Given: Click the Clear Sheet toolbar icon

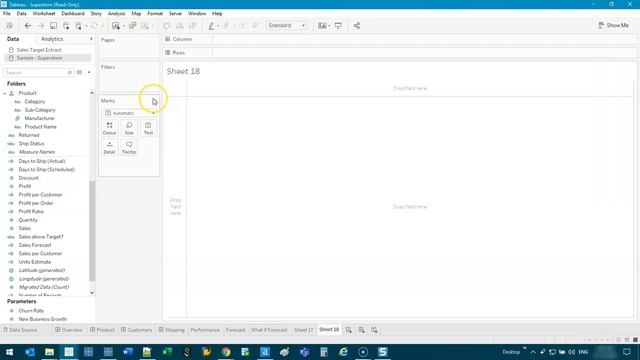Looking at the screenshot, I should coord(145,26).
